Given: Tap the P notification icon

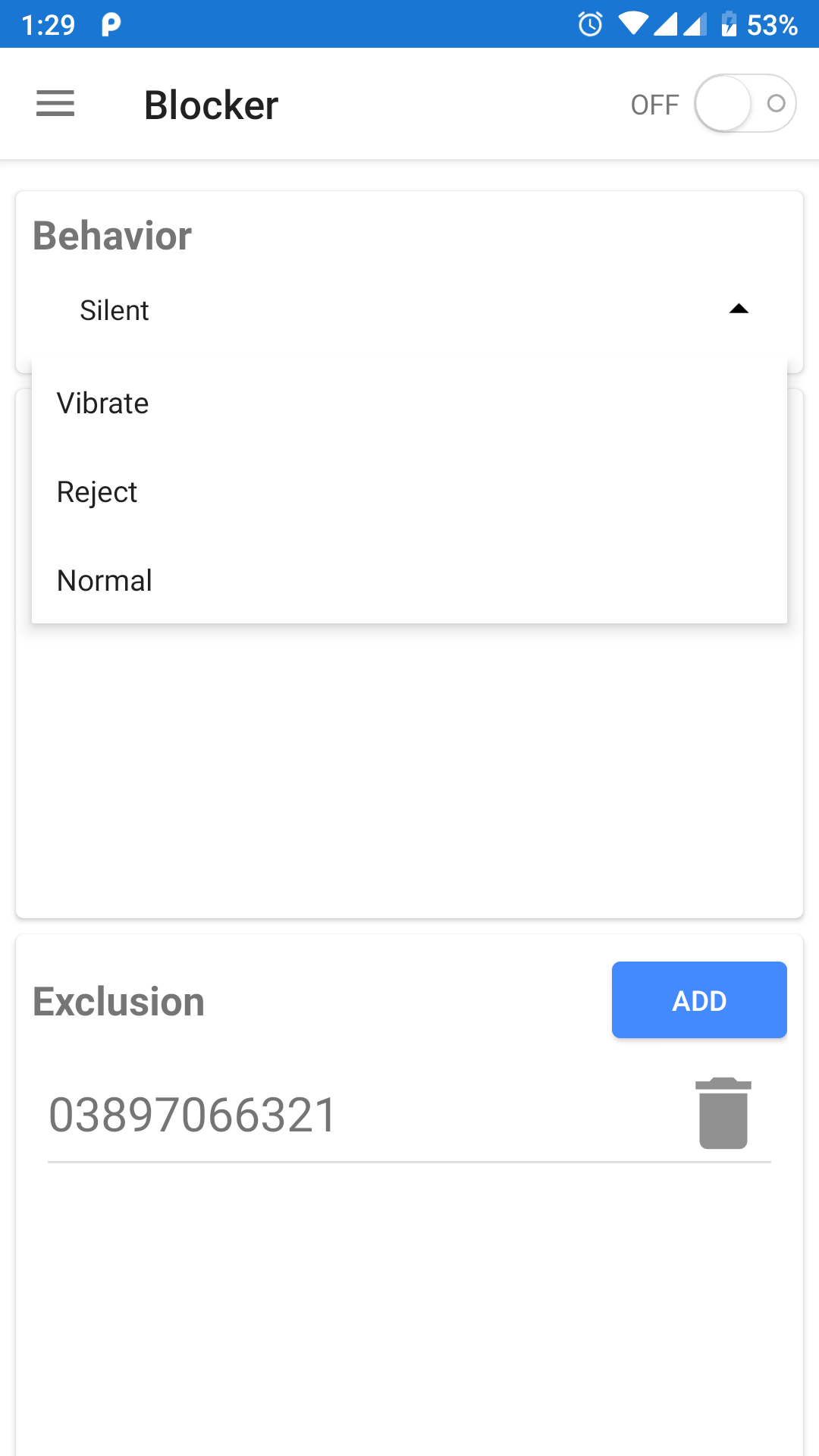Looking at the screenshot, I should [111, 24].
